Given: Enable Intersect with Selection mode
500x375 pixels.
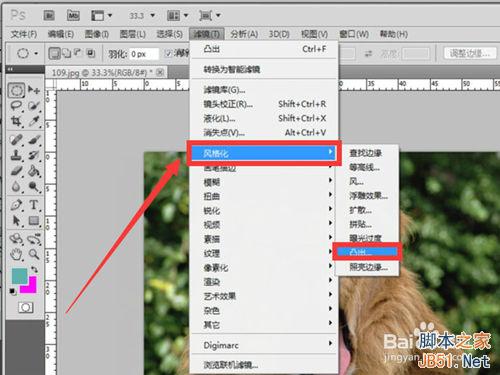Looking at the screenshot, I should [x=90, y=53].
